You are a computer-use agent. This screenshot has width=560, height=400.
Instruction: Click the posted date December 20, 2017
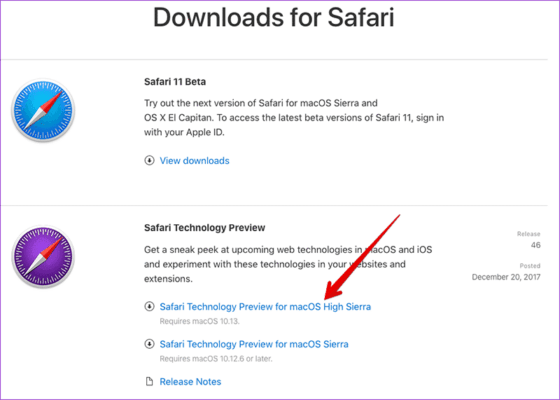point(506,277)
